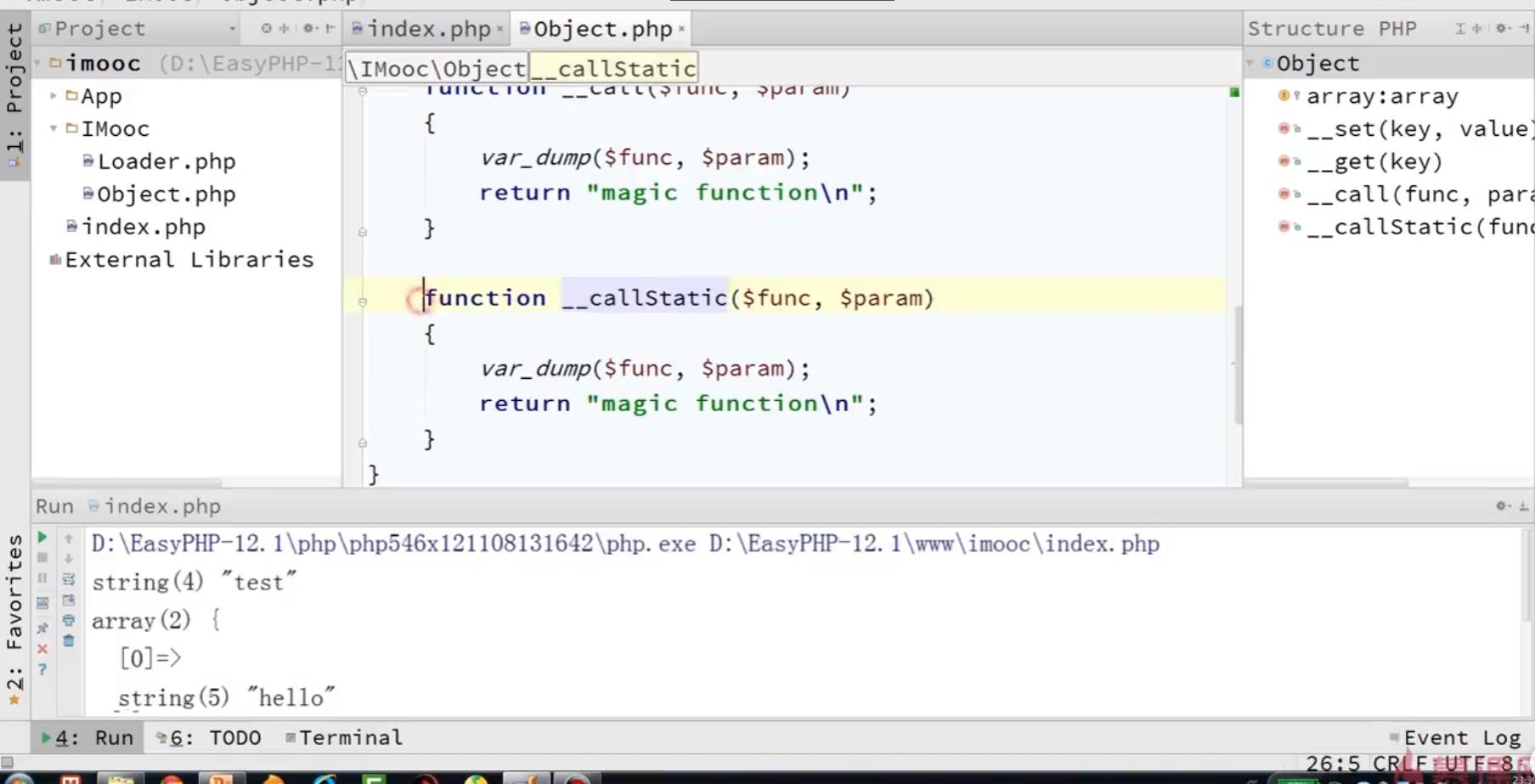Screen dimensions: 1535x784
Task: Restore layout icon in Run panel toolbar
Action: pyautogui.click(x=42, y=603)
